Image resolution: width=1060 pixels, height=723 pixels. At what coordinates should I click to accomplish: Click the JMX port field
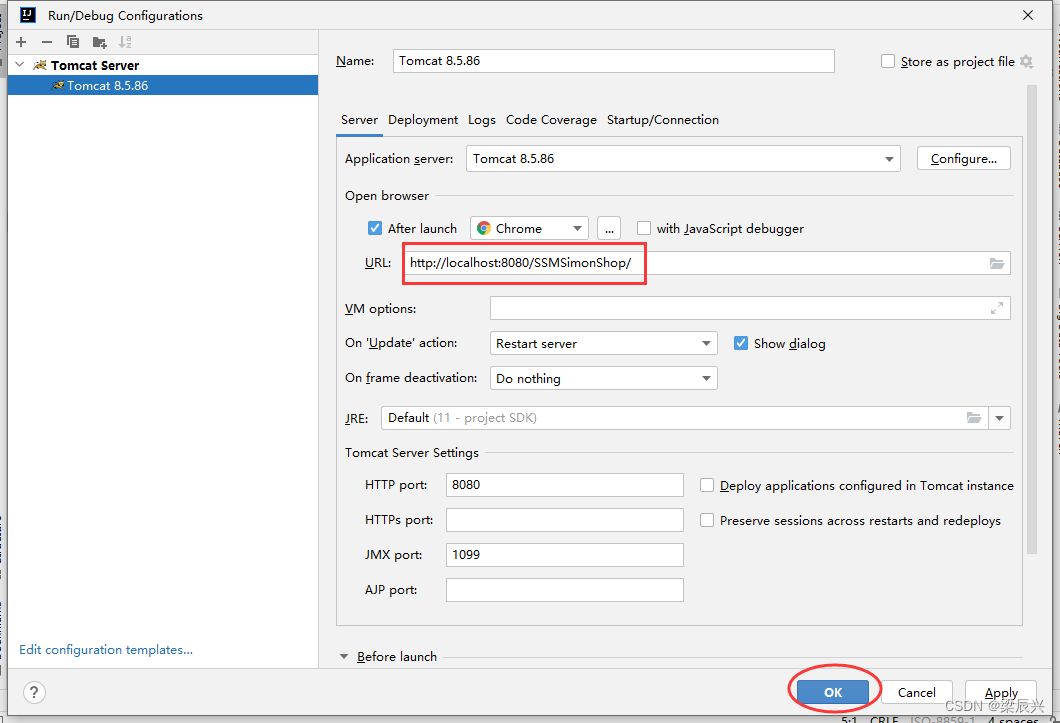[564, 555]
